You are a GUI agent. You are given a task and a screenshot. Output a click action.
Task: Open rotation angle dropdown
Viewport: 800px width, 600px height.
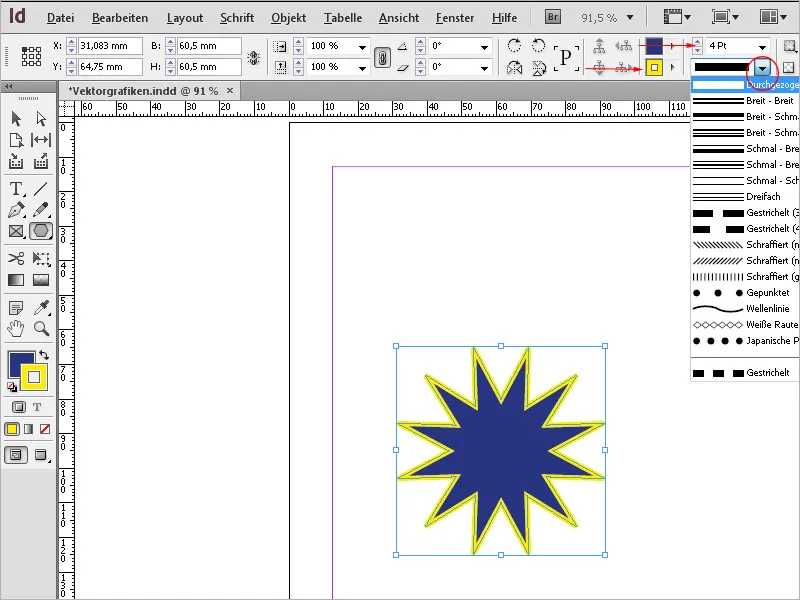[484, 46]
